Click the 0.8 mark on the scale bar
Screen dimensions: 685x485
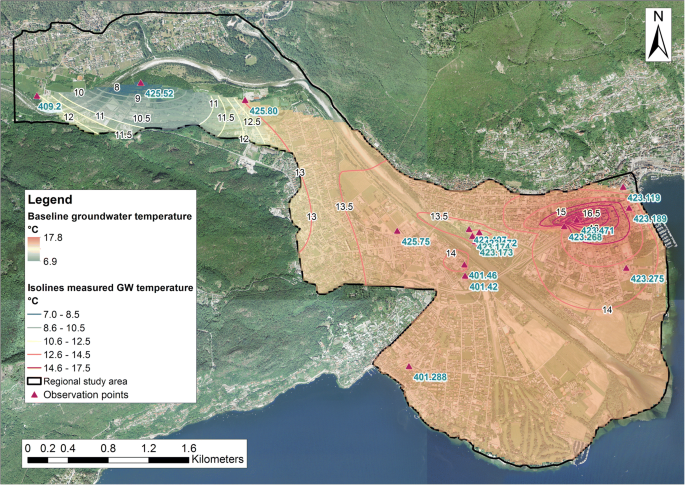coord(108,448)
